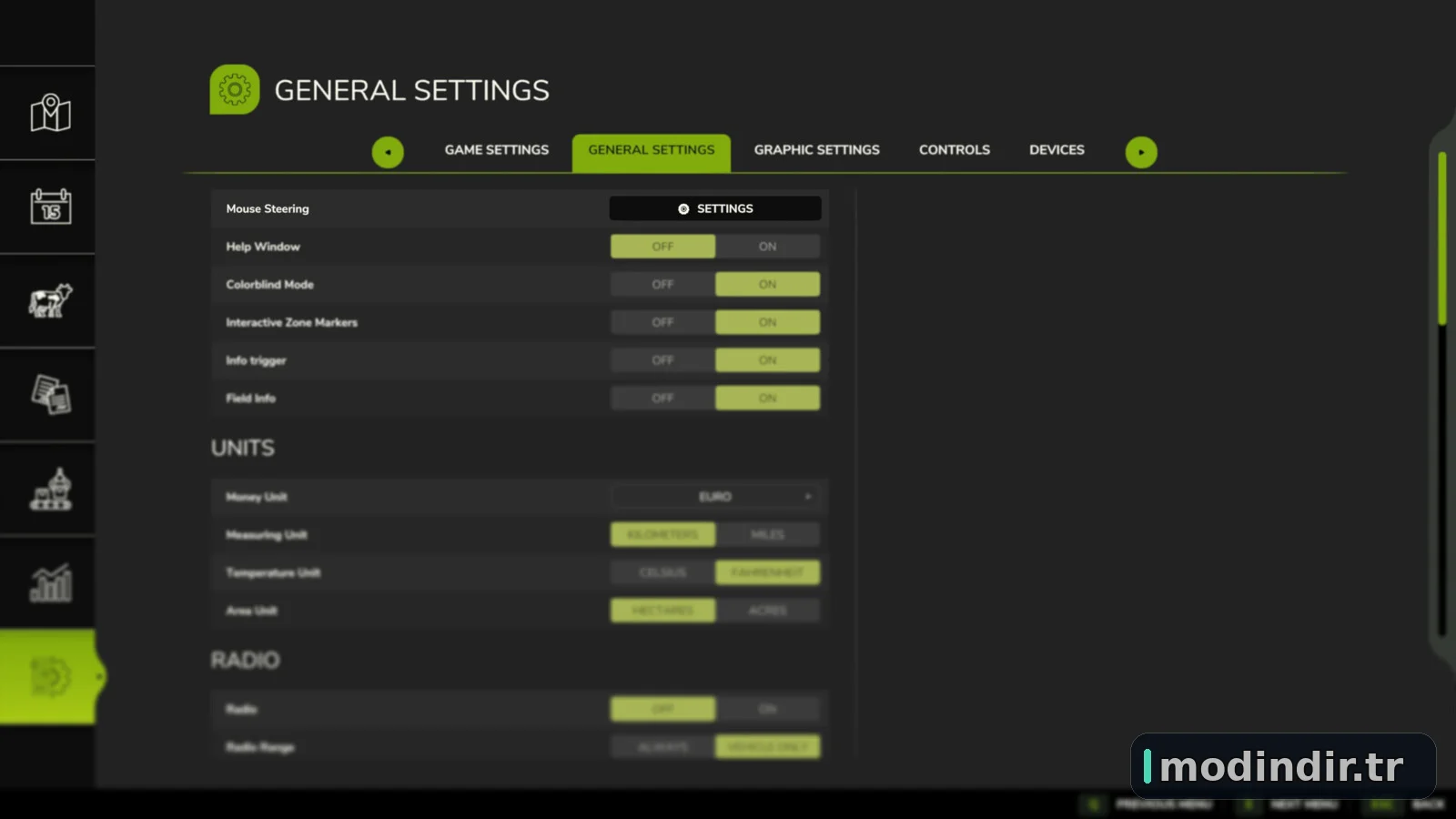Viewport: 1456px width, 819px height.
Task: Set Info trigger to OFF
Action: tap(662, 360)
